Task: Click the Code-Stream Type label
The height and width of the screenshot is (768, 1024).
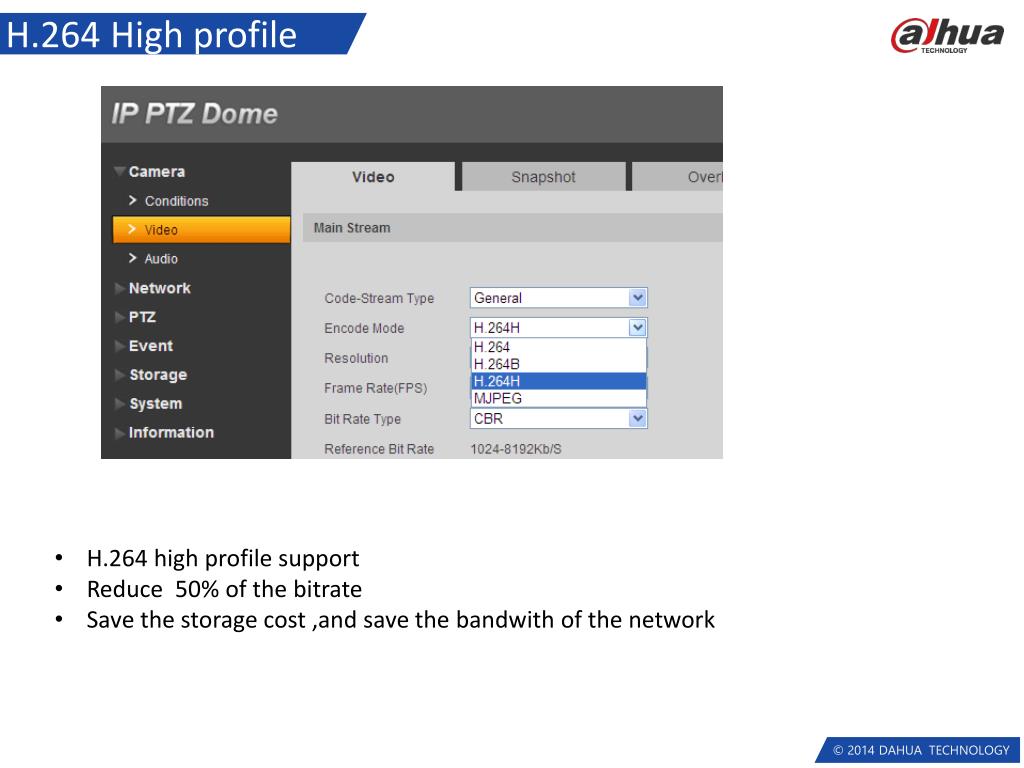Action: point(379,298)
